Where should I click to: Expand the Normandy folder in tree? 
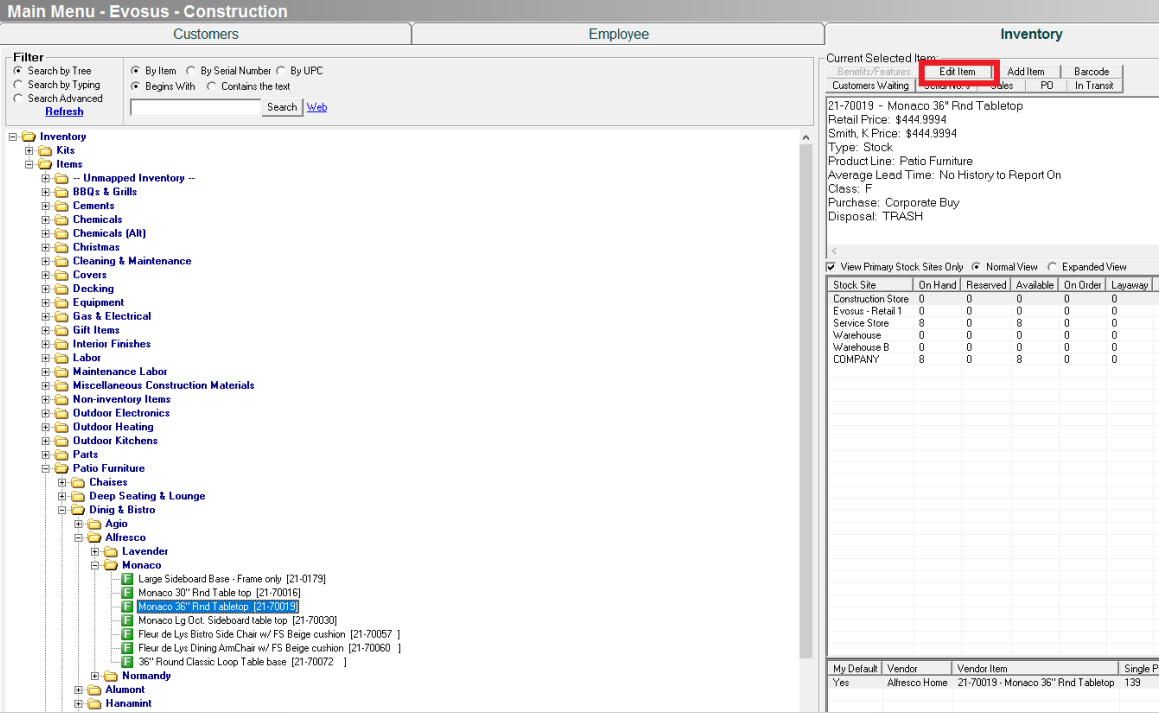[96, 676]
